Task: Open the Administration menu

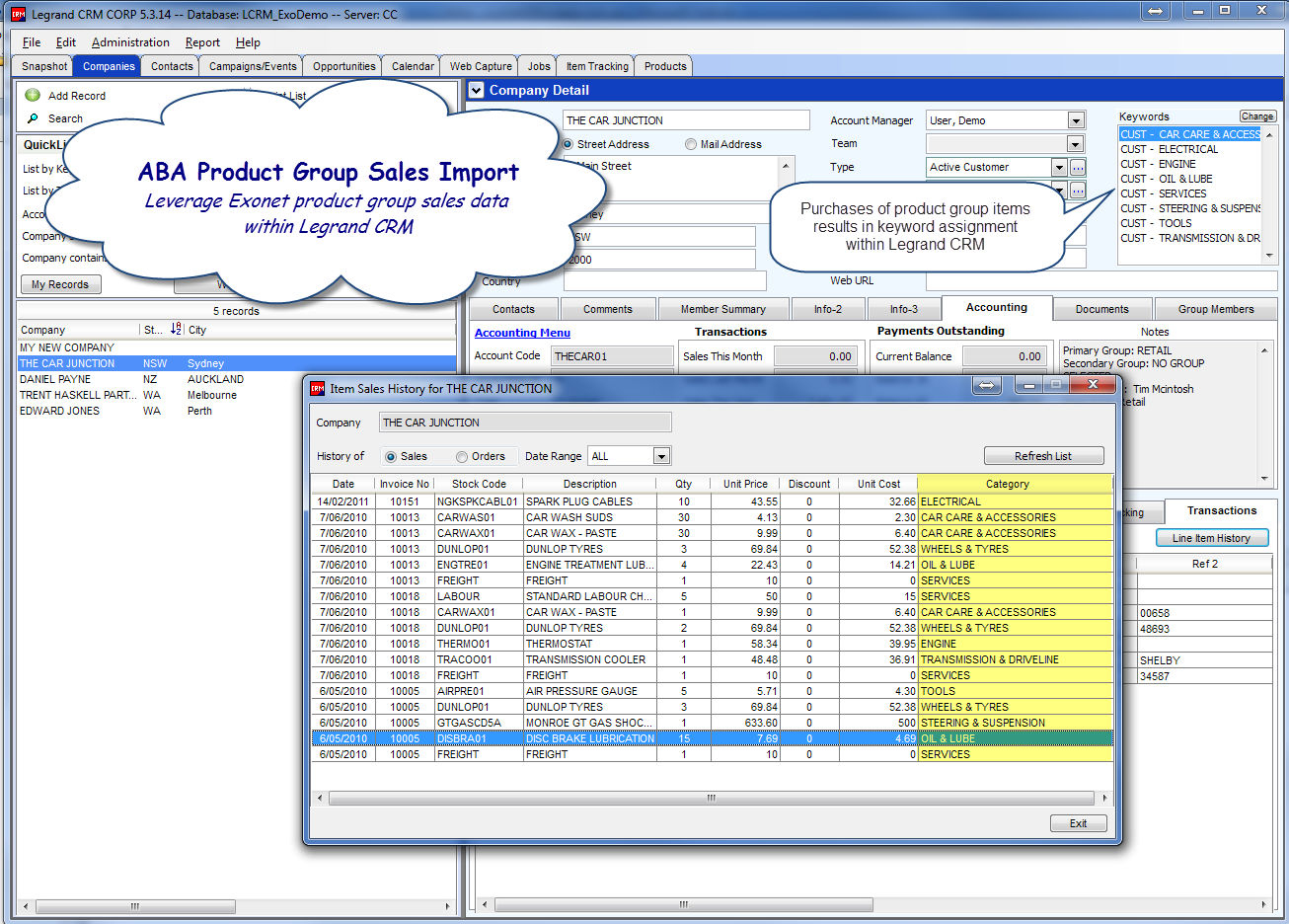Action: coord(130,42)
